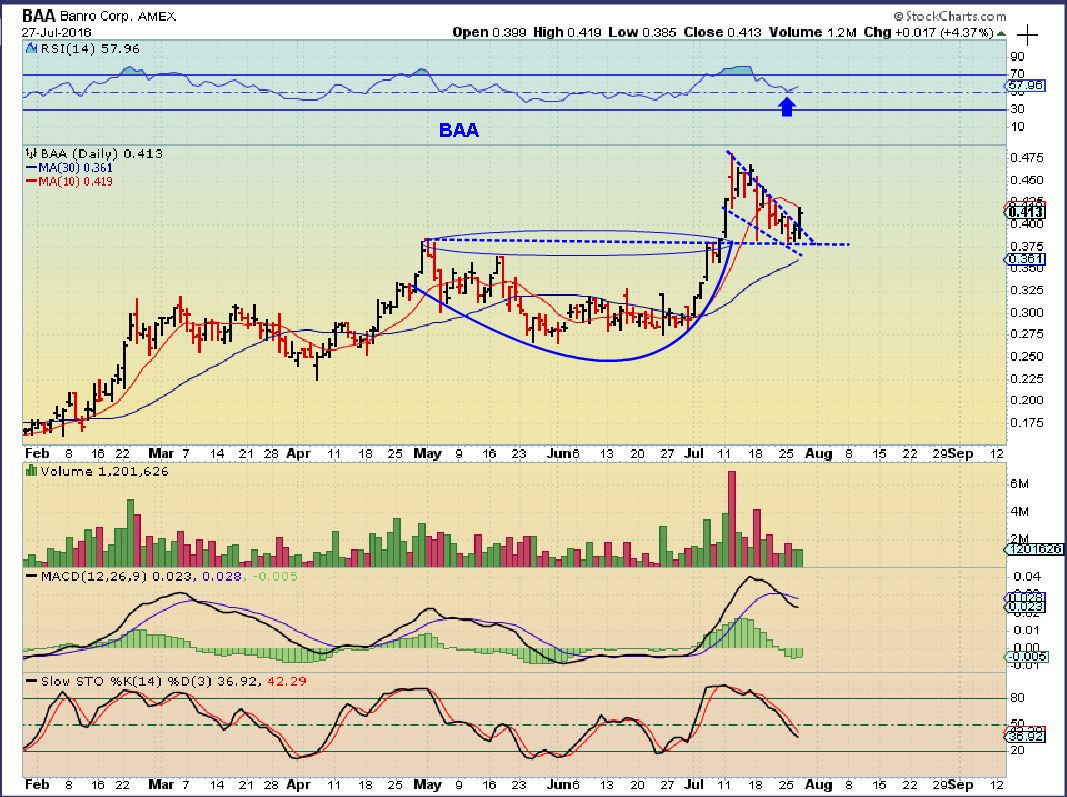This screenshot has height=797, width=1067.
Task: Click the crosshair icon at top right
Action: click(x=1027, y=35)
